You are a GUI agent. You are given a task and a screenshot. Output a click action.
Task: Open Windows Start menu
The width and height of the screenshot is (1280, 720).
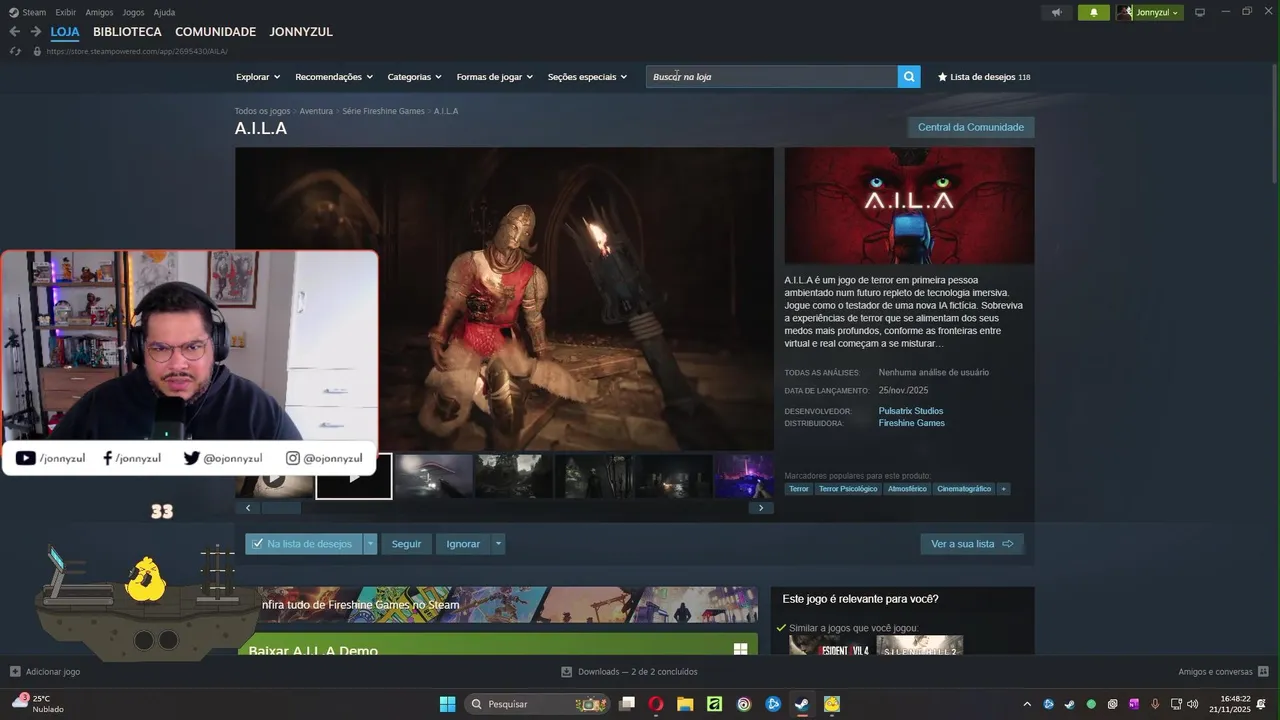[x=447, y=704]
